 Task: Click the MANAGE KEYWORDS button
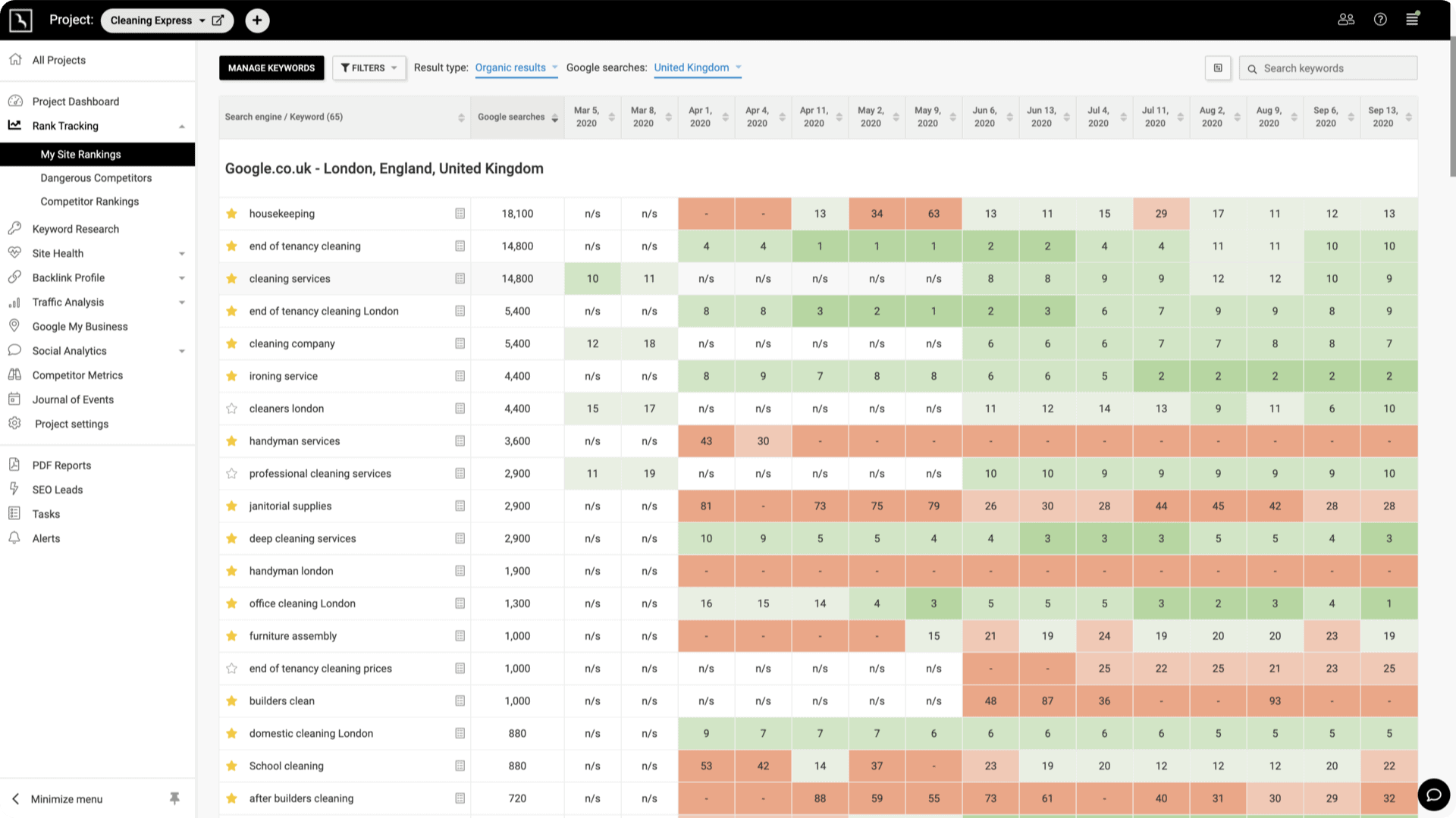(271, 68)
